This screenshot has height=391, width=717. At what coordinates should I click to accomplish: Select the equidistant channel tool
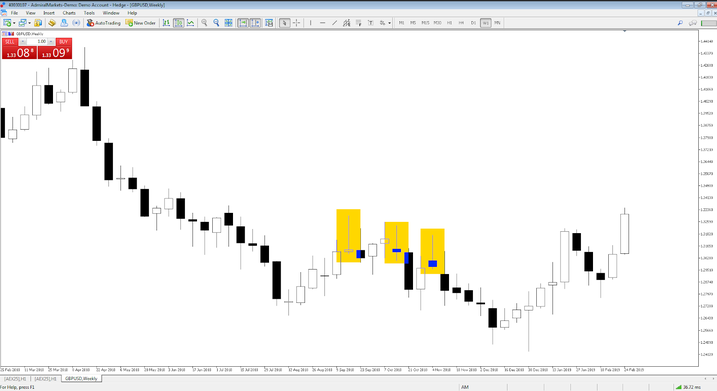346,23
